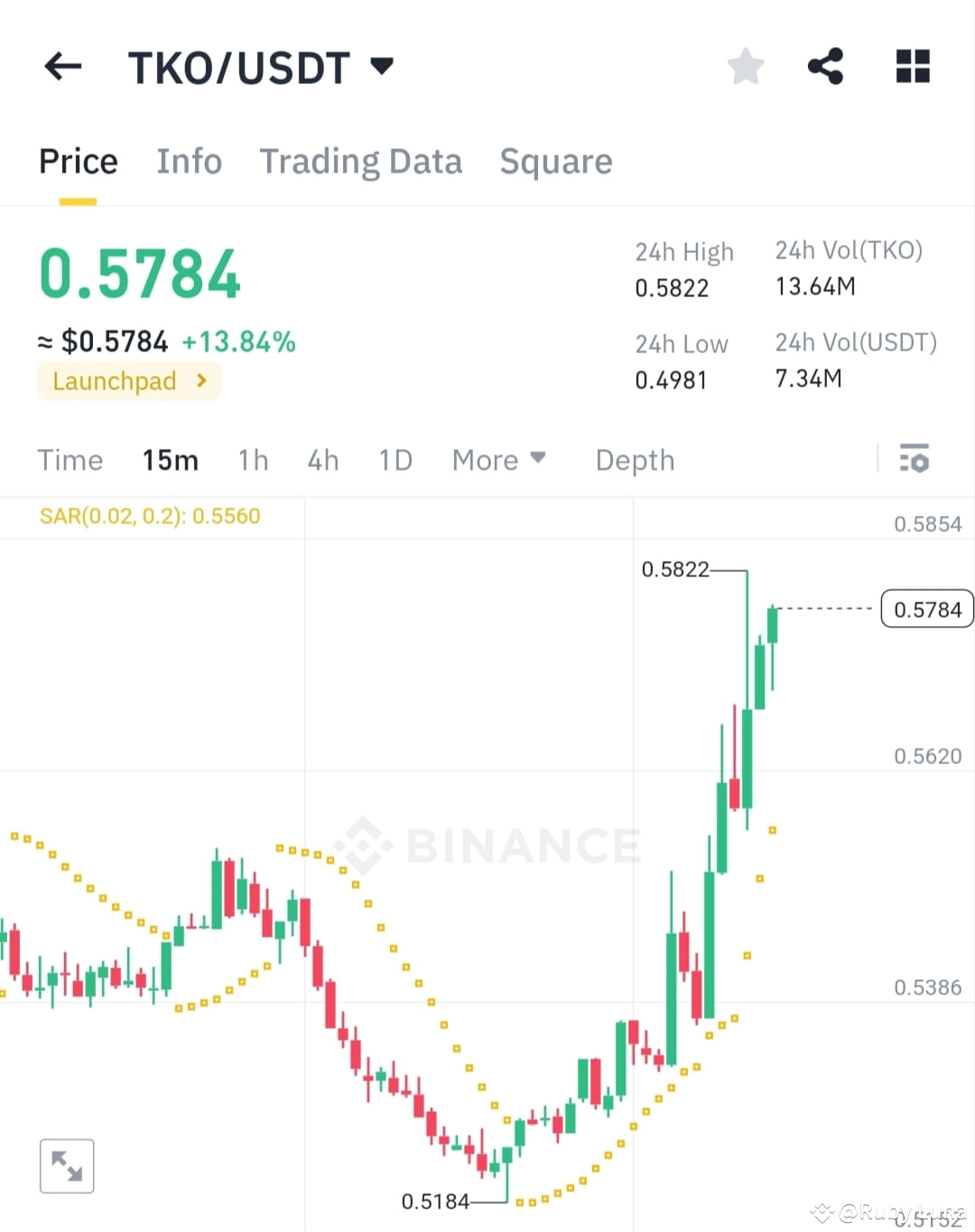975x1232 pixels.
Task: Expand chart to fullscreen mode
Action: (67, 1165)
